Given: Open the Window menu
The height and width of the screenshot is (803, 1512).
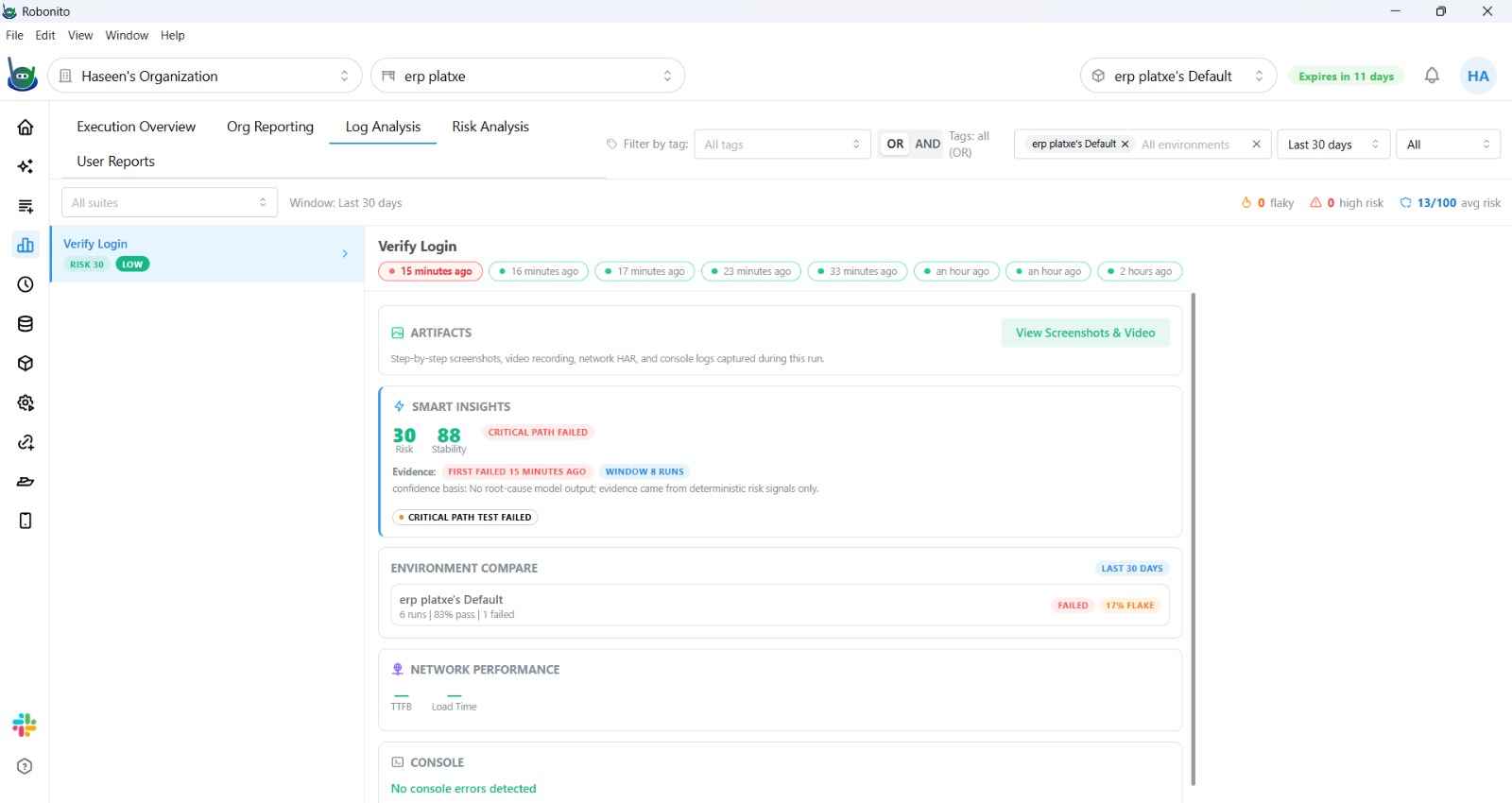Looking at the screenshot, I should 127,35.
